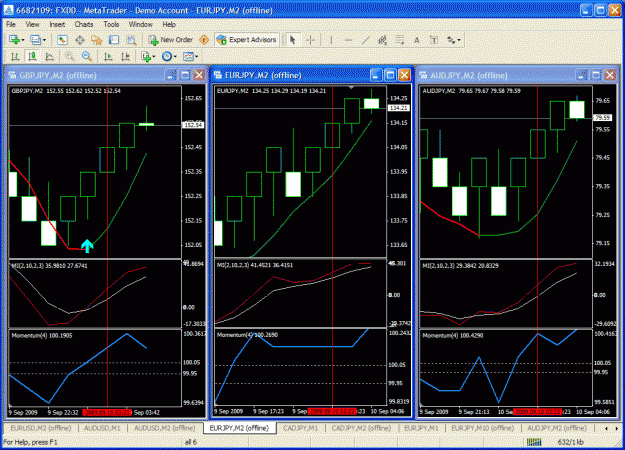625x450 pixels.
Task: Click 'Momentum(4) 100.4290' label in AUDJPY window
Action: pyautogui.click(x=452, y=336)
